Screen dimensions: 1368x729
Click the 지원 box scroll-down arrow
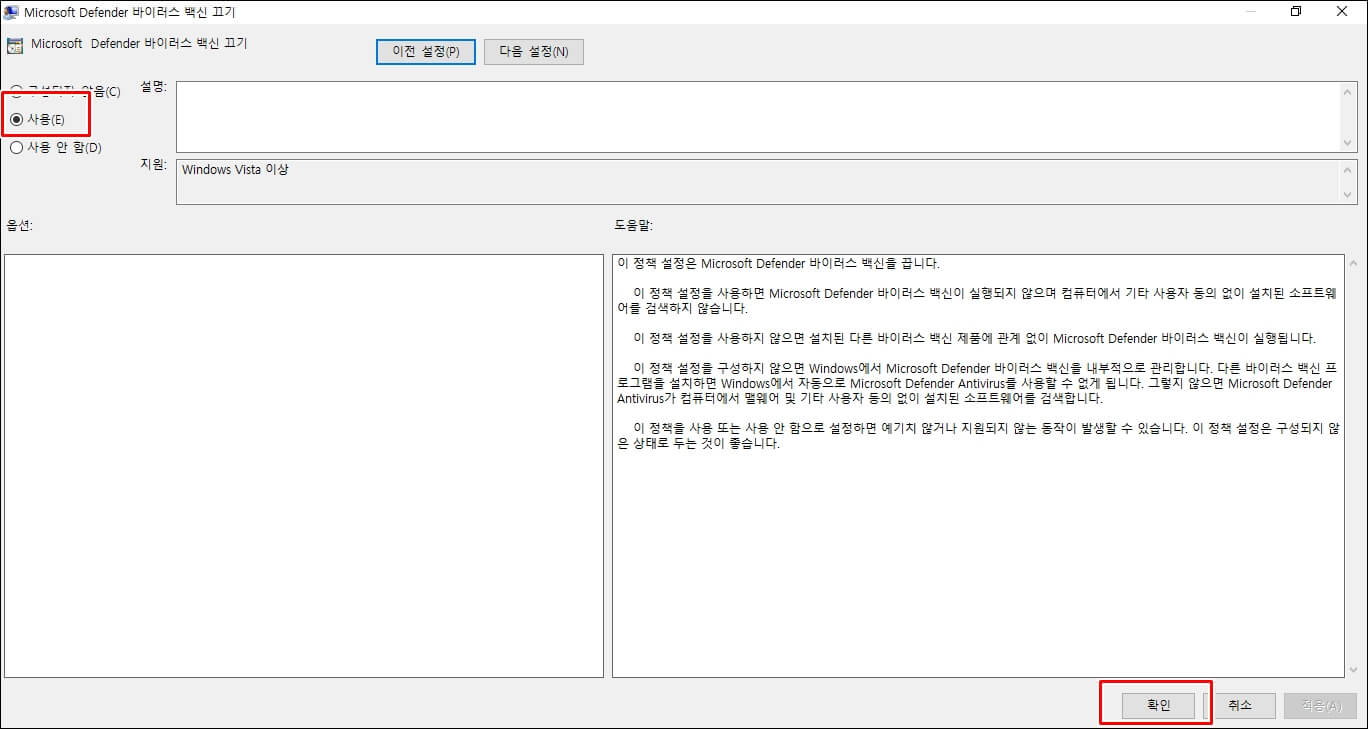coord(1349,195)
